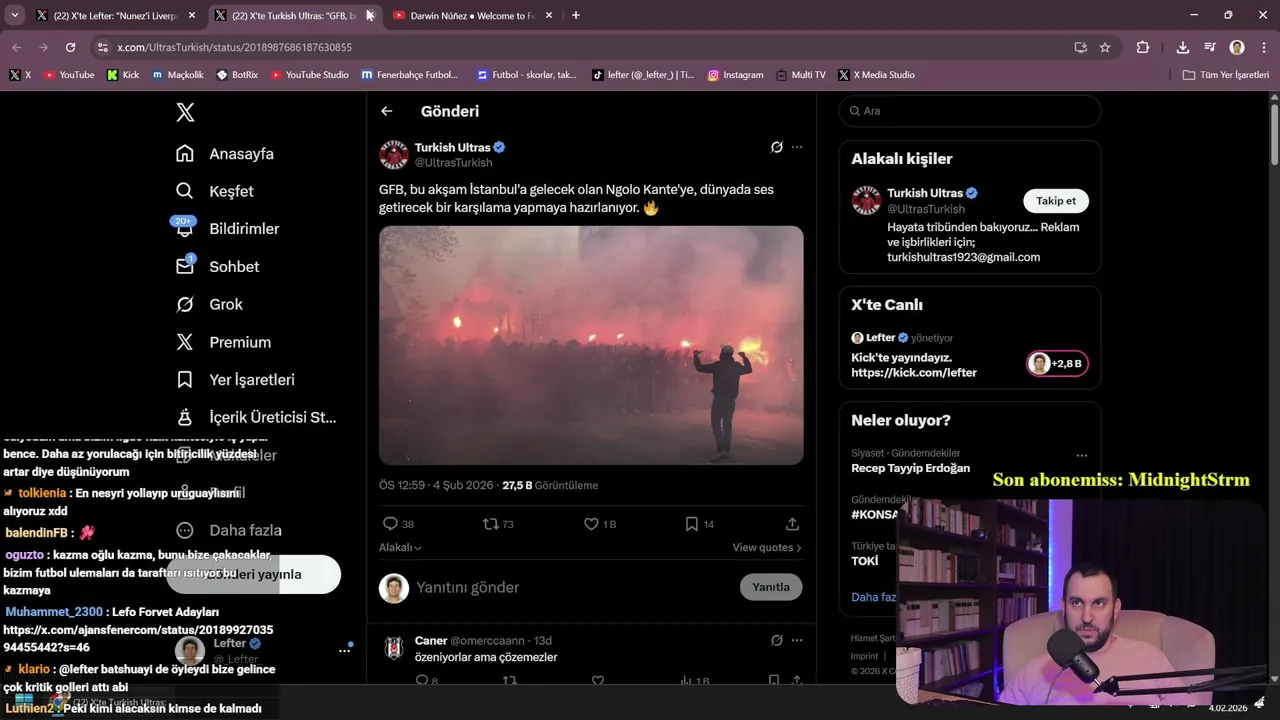1280x720 pixels.
Task: Open X Media Studio bookmark
Action: [x=876, y=75]
